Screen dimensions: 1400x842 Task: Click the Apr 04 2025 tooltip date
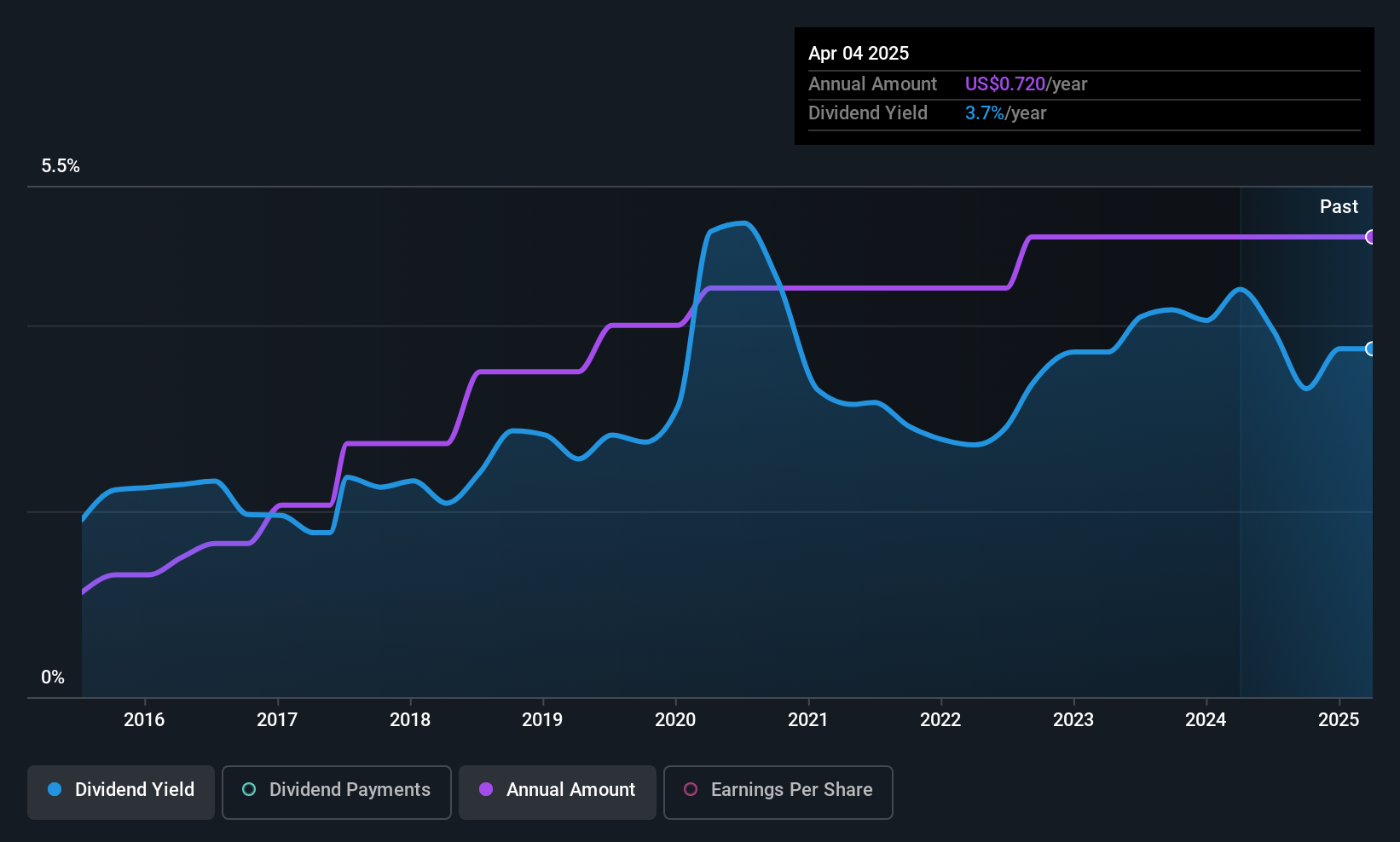[x=859, y=54]
